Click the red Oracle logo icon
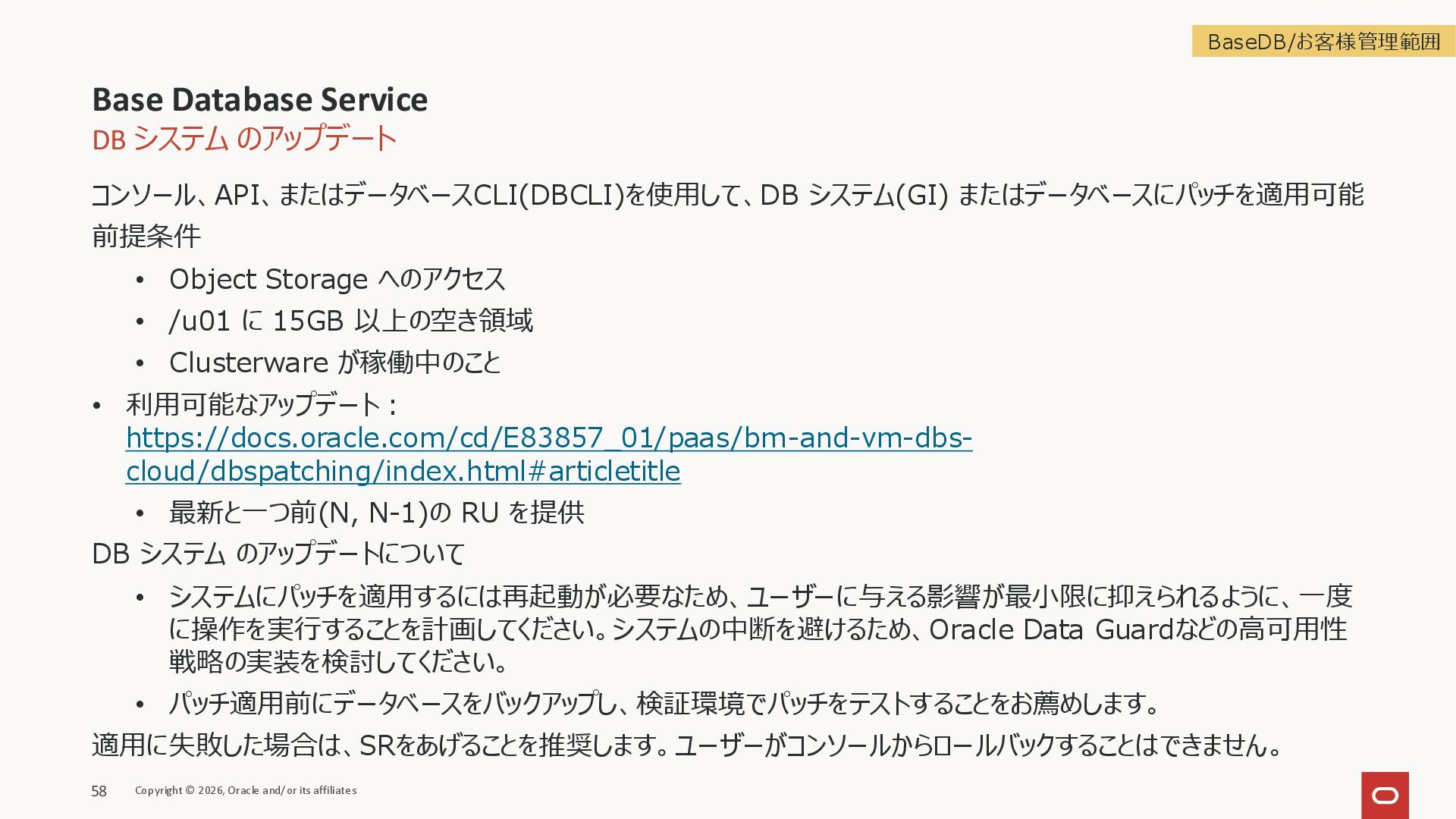Viewport: 1456px width, 819px height. (x=1384, y=795)
